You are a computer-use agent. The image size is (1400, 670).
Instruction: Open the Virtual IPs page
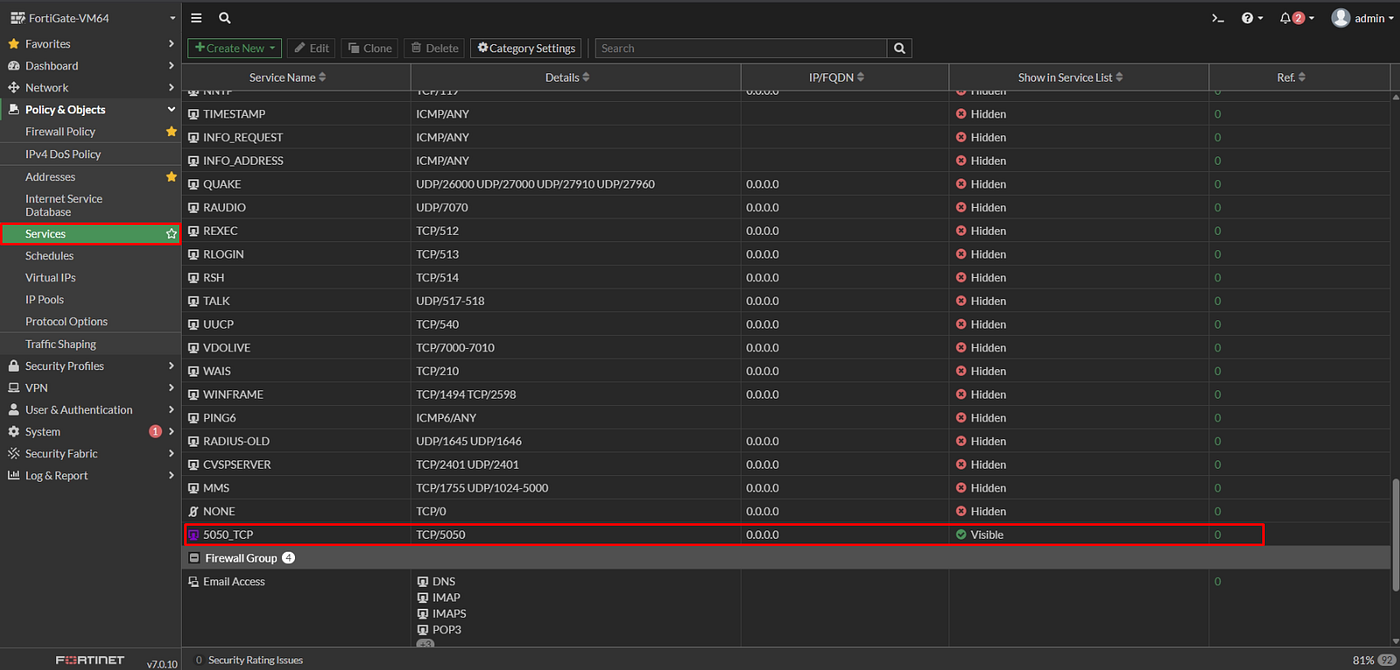(50, 278)
